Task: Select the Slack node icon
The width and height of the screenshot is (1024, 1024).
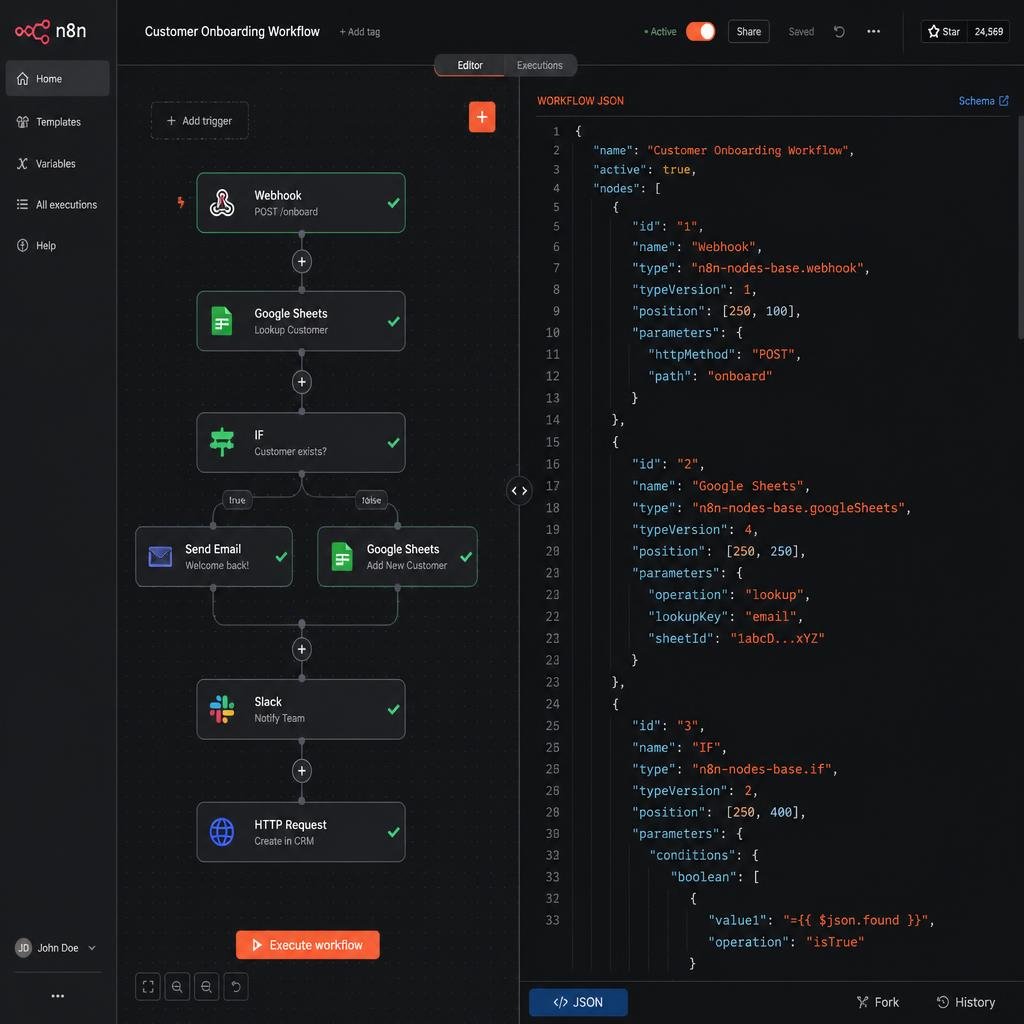Action: [x=222, y=709]
